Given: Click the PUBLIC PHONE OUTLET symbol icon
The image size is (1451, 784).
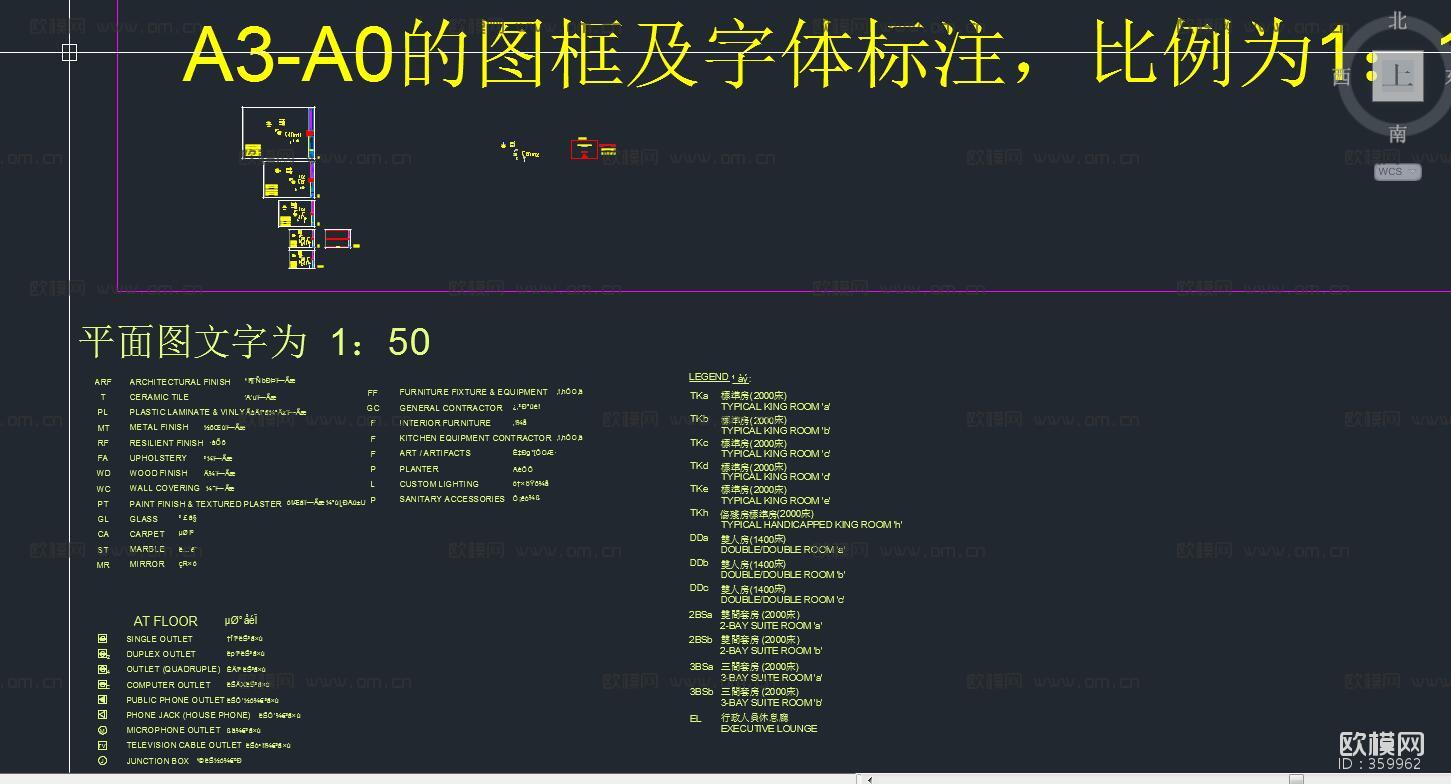Looking at the screenshot, I should [103, 699].
